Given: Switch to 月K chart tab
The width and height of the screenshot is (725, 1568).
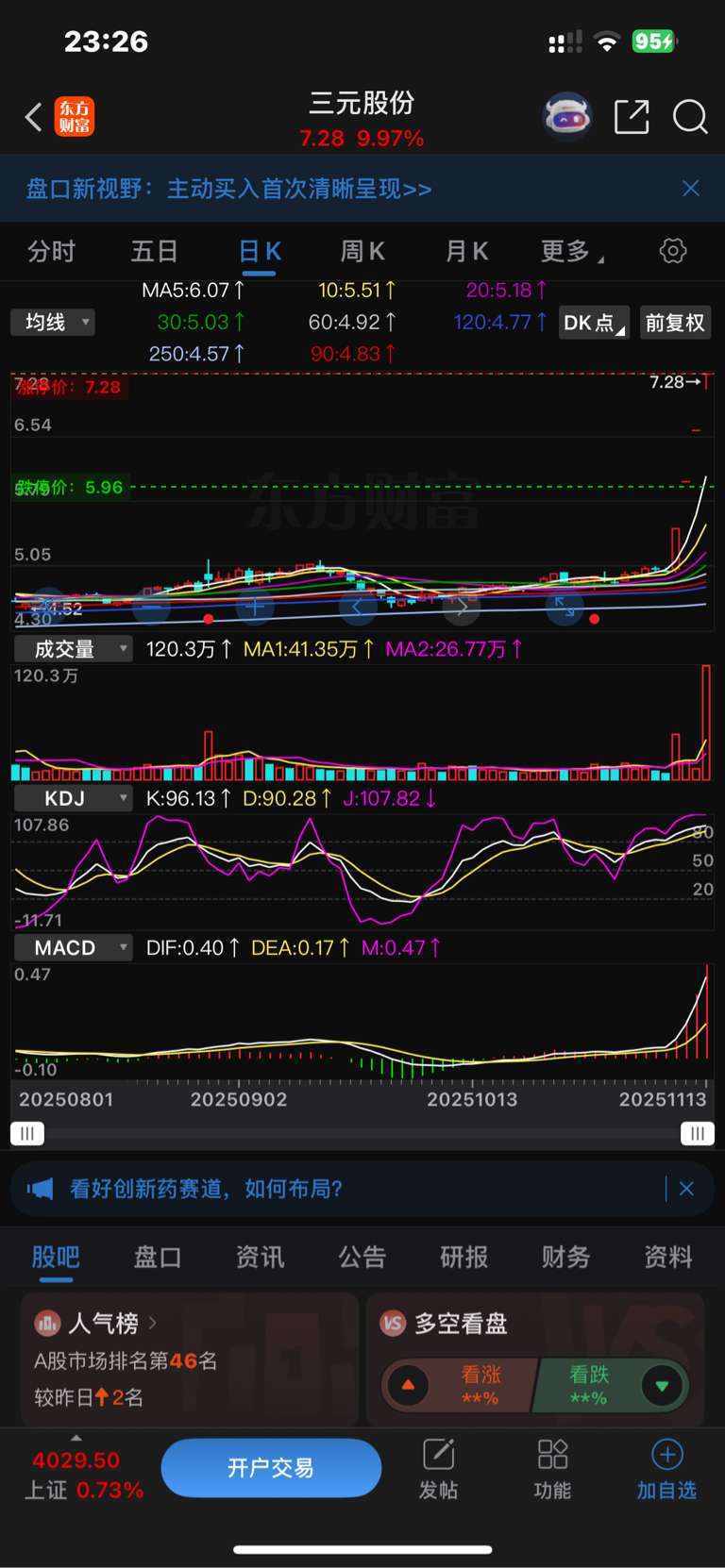Looking at the screenshot, I should click(x=466, y=251).
